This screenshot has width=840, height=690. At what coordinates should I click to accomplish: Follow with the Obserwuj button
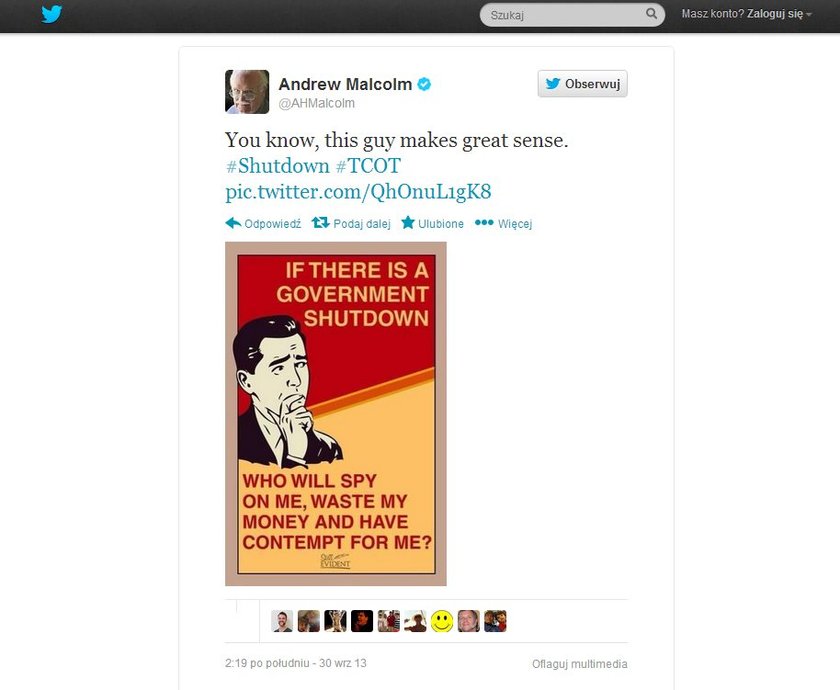point(582,84)
